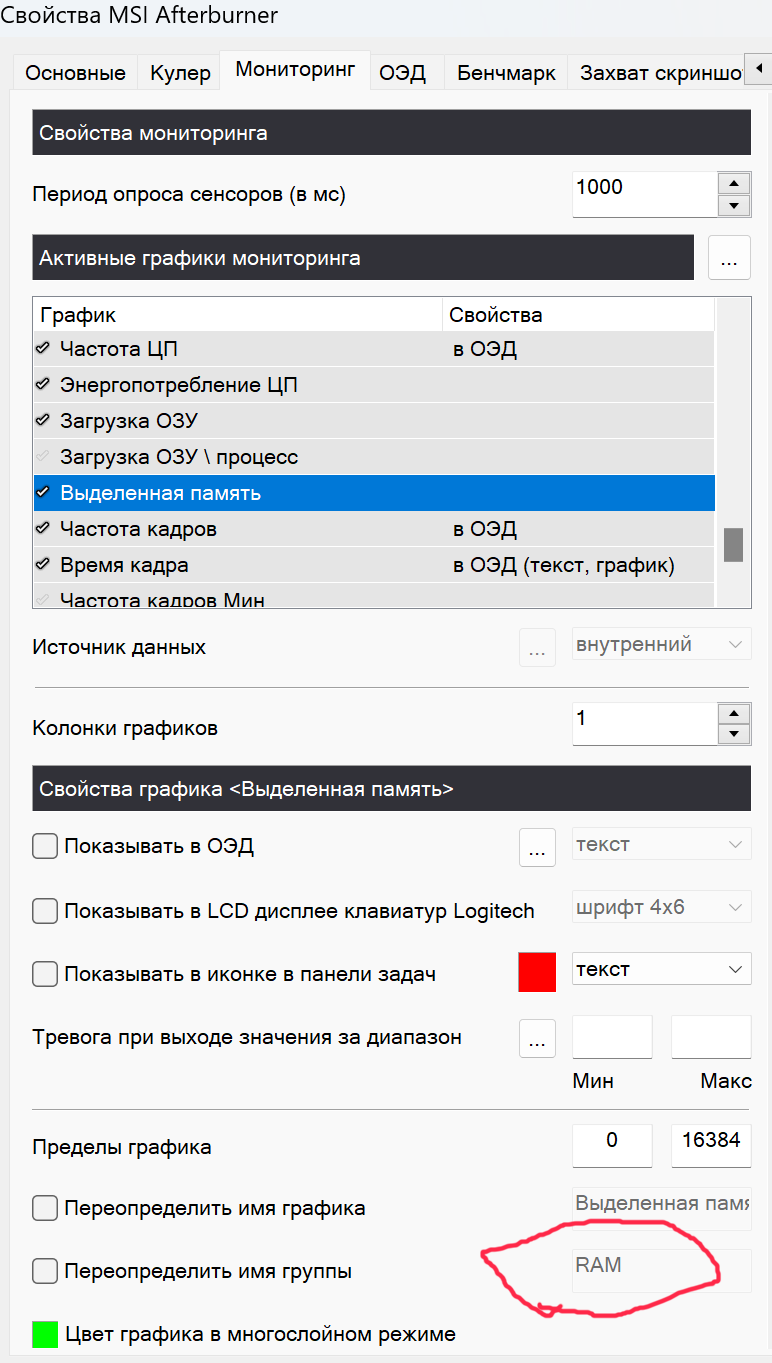This screenshot has width=772, height=1363.
Task: Open OSD layout settings ellipsis button
Action: click(x=537, y=847)
